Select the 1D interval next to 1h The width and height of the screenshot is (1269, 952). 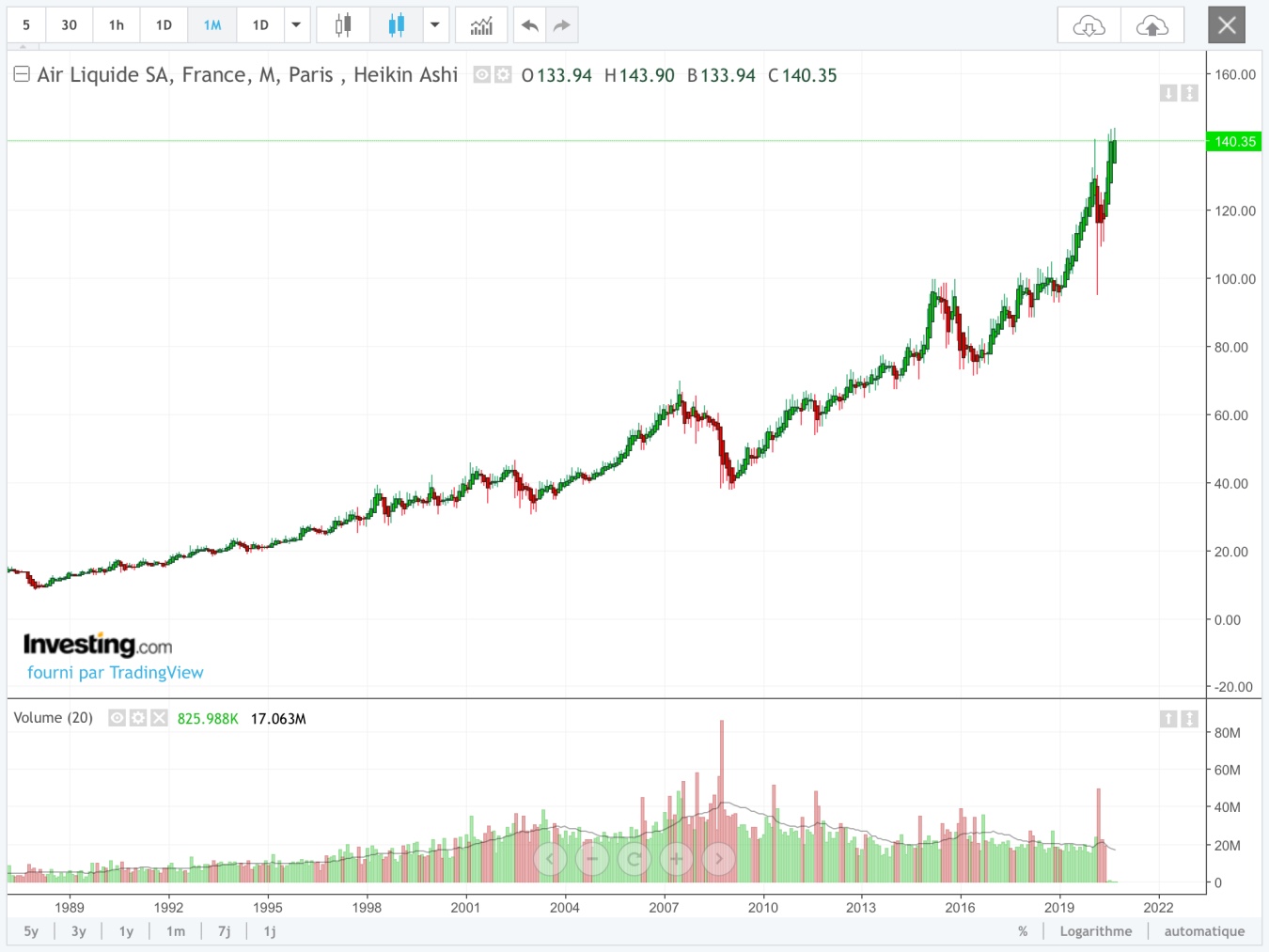pos(164,25)
